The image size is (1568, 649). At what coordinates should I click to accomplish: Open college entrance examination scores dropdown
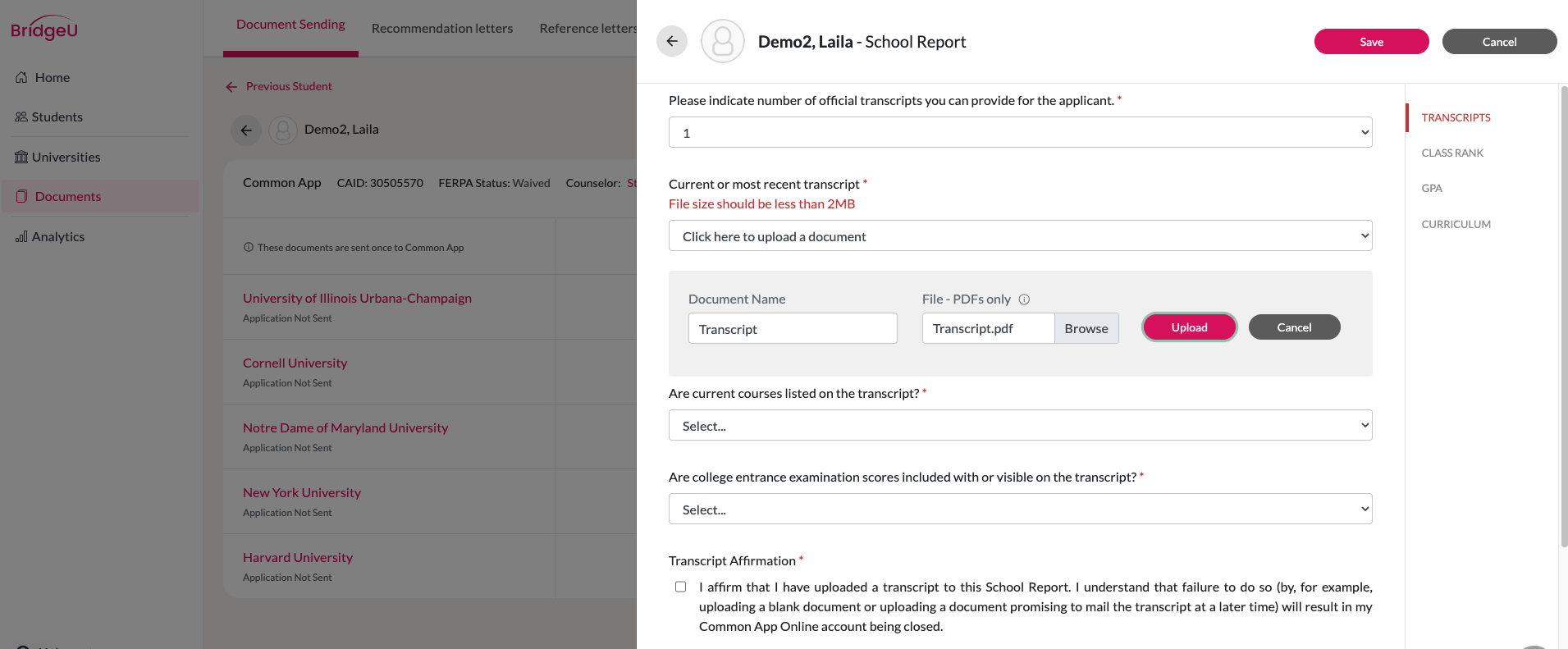click(x=1021, y=509)
